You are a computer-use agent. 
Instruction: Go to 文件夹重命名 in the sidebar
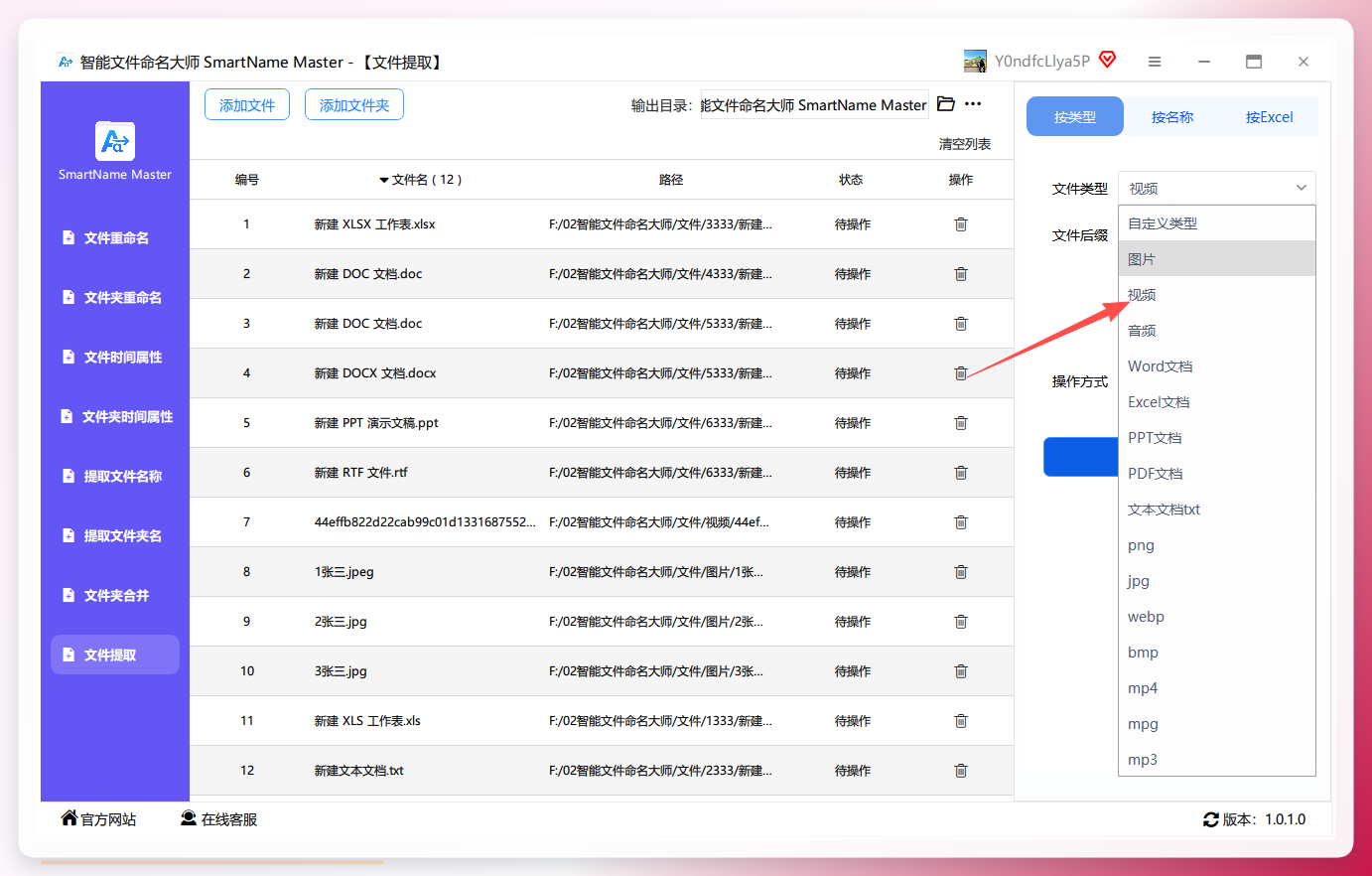(115, 298)
